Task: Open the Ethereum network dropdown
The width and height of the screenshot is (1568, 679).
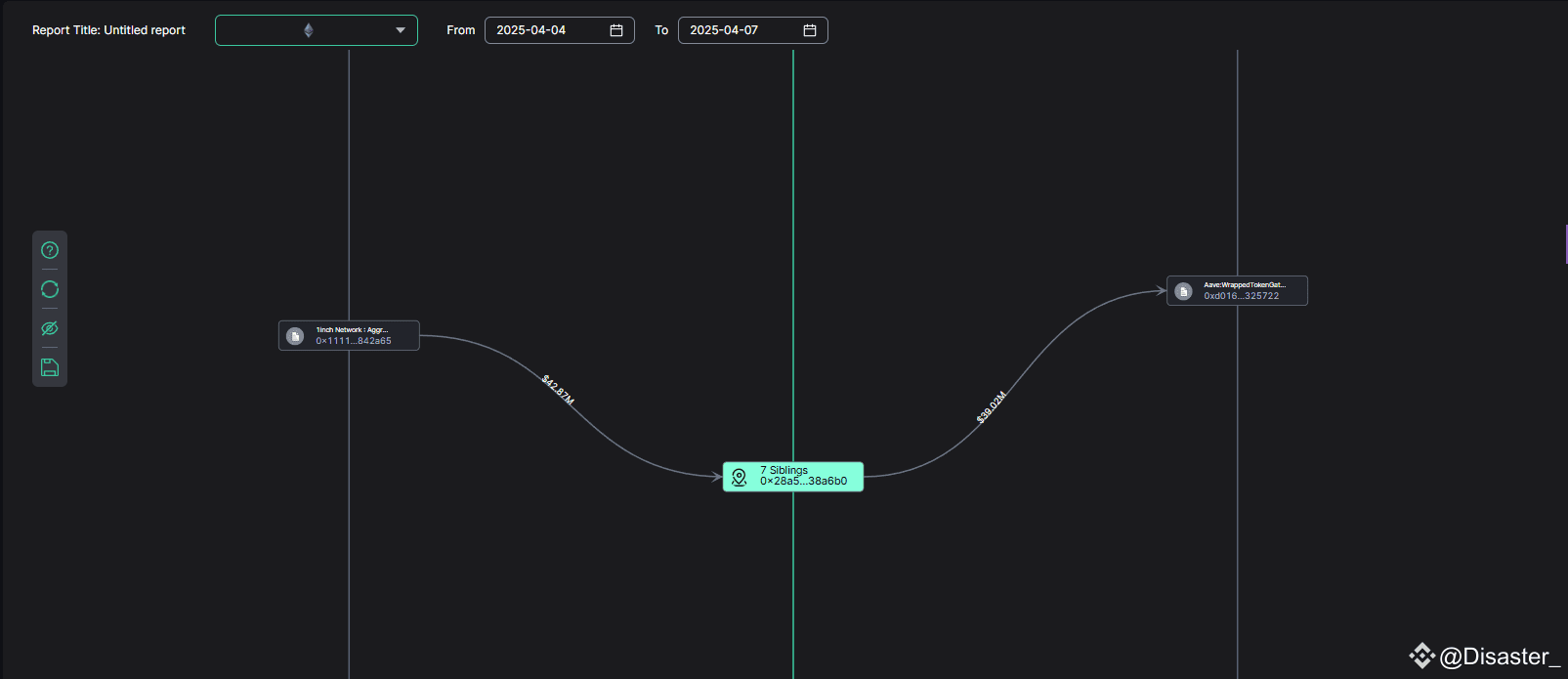Action: pos(317,30)
